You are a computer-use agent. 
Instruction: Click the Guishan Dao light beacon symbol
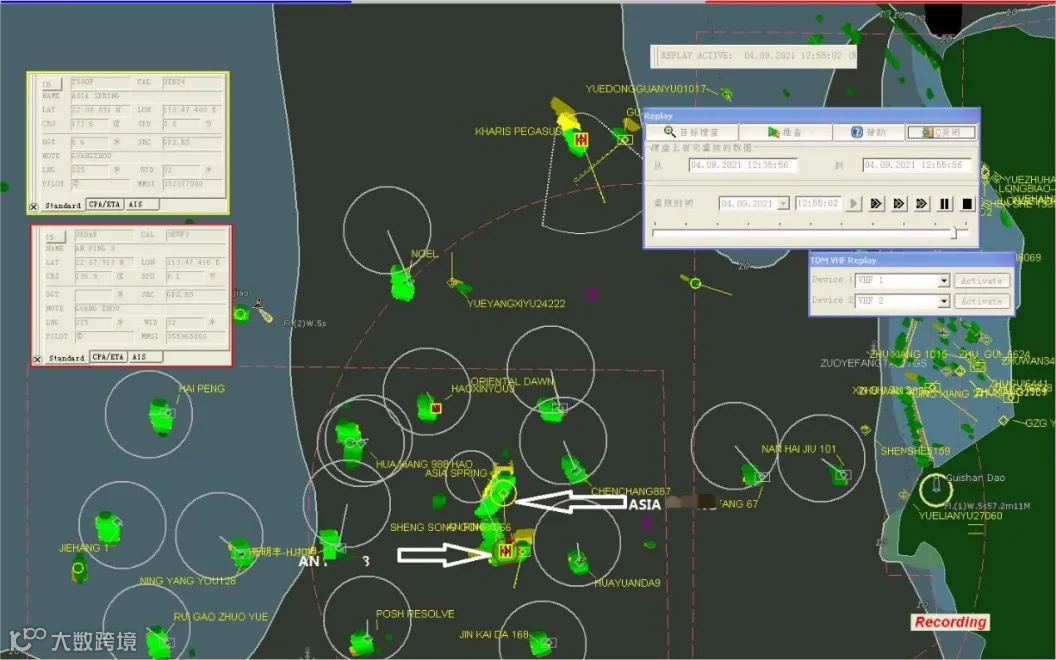pos(935,489)
